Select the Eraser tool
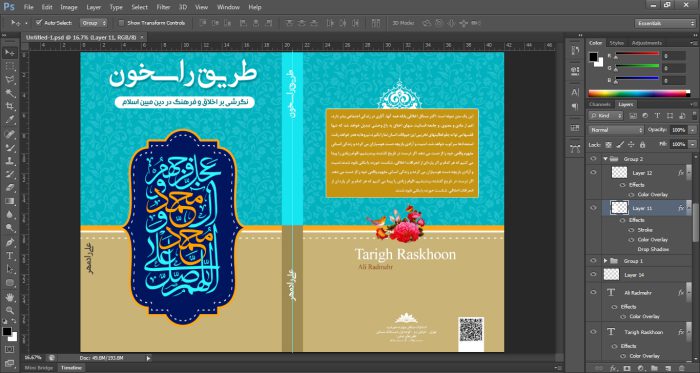 (9, 188)
